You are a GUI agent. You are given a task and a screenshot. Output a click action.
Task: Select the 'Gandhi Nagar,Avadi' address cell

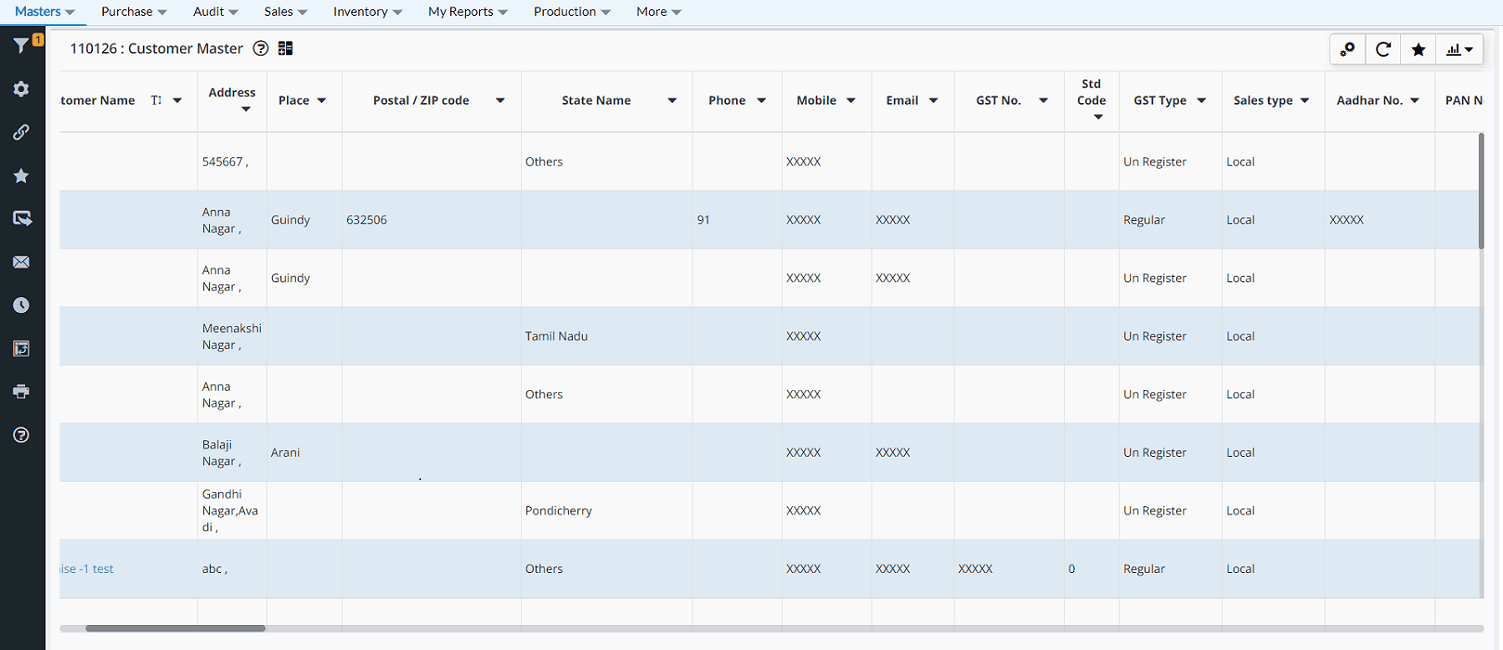tap(232, 510)
